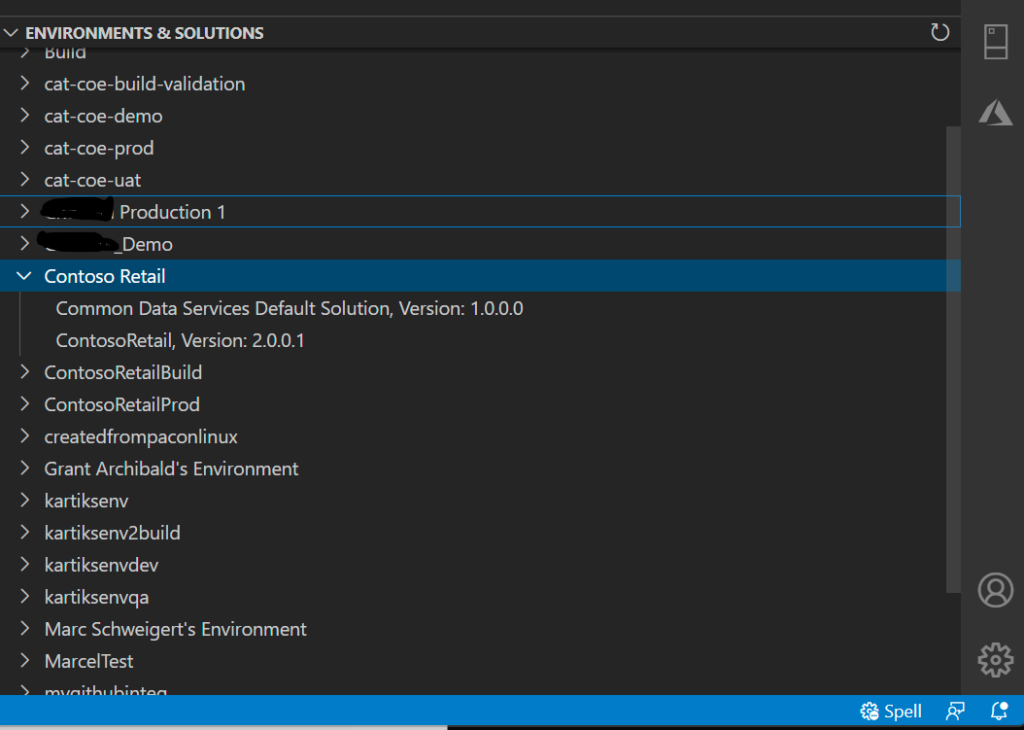Screen dimensions: 1024x730
Task: Expand the ContosoRetailBuild environment node
Action: [x=25, y=372]
